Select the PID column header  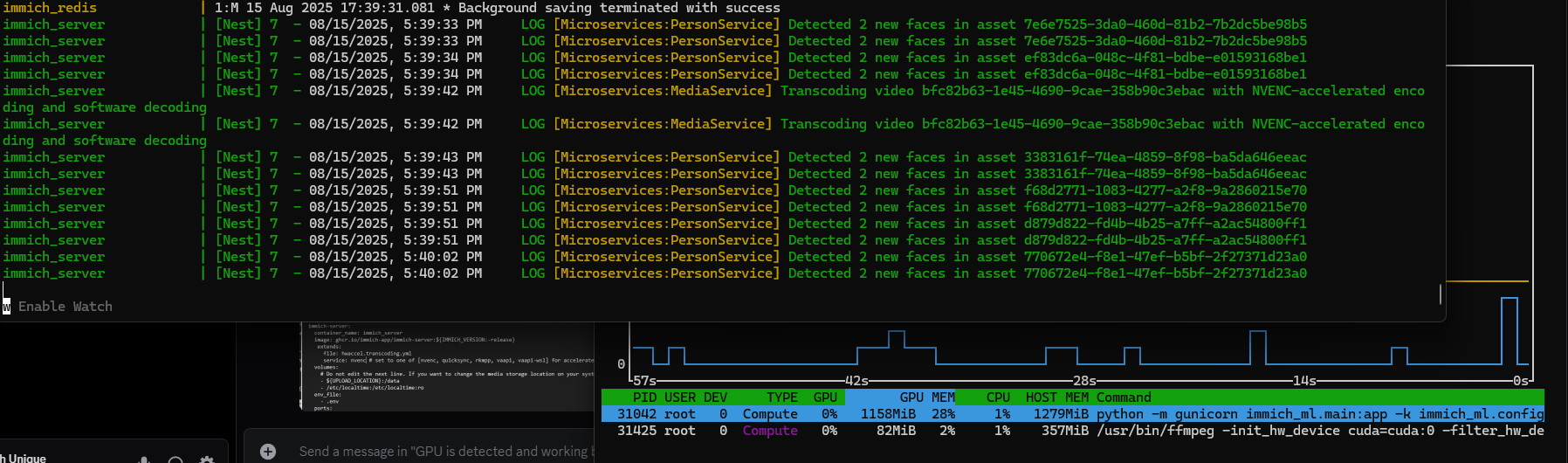(644, 397)
